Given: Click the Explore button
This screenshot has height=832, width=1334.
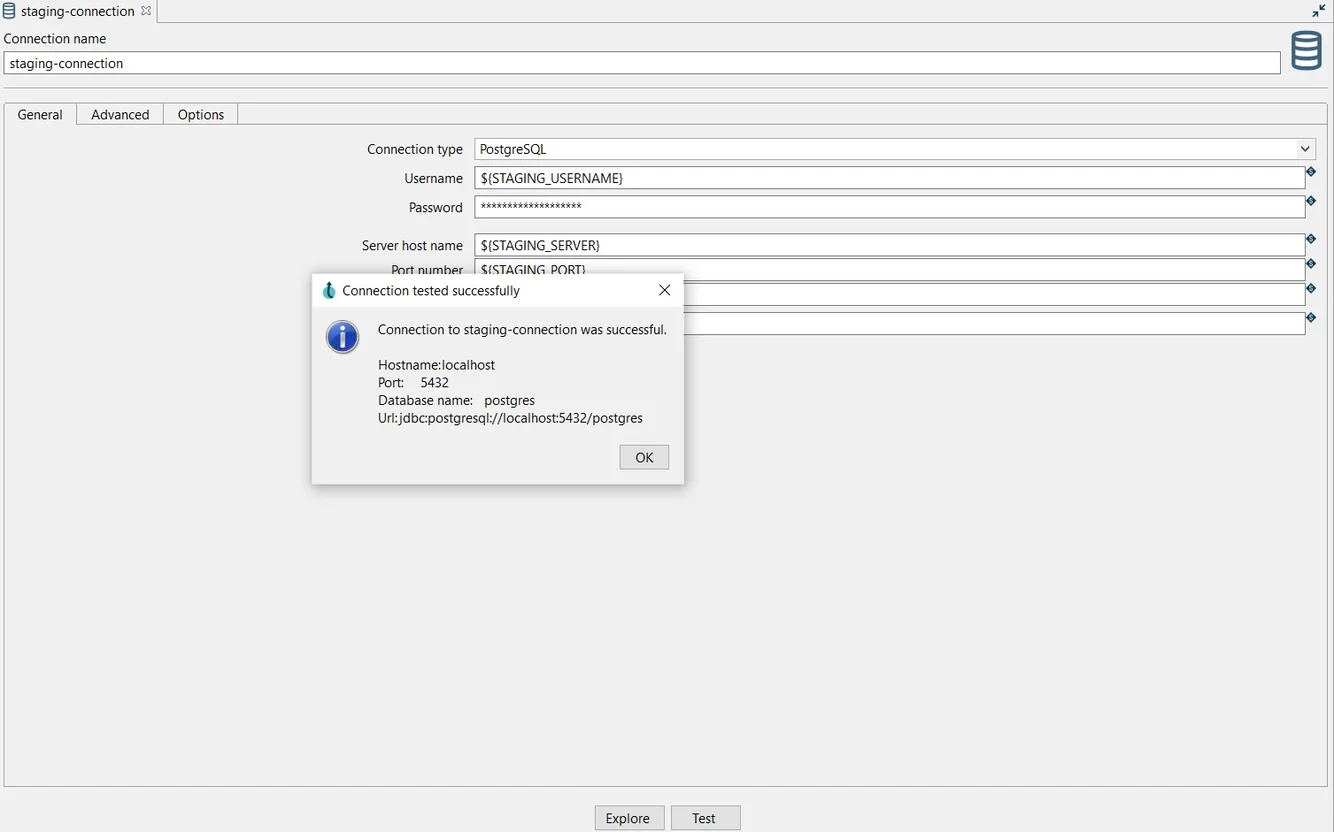Looking at the screenshot, I should (629, 817).
